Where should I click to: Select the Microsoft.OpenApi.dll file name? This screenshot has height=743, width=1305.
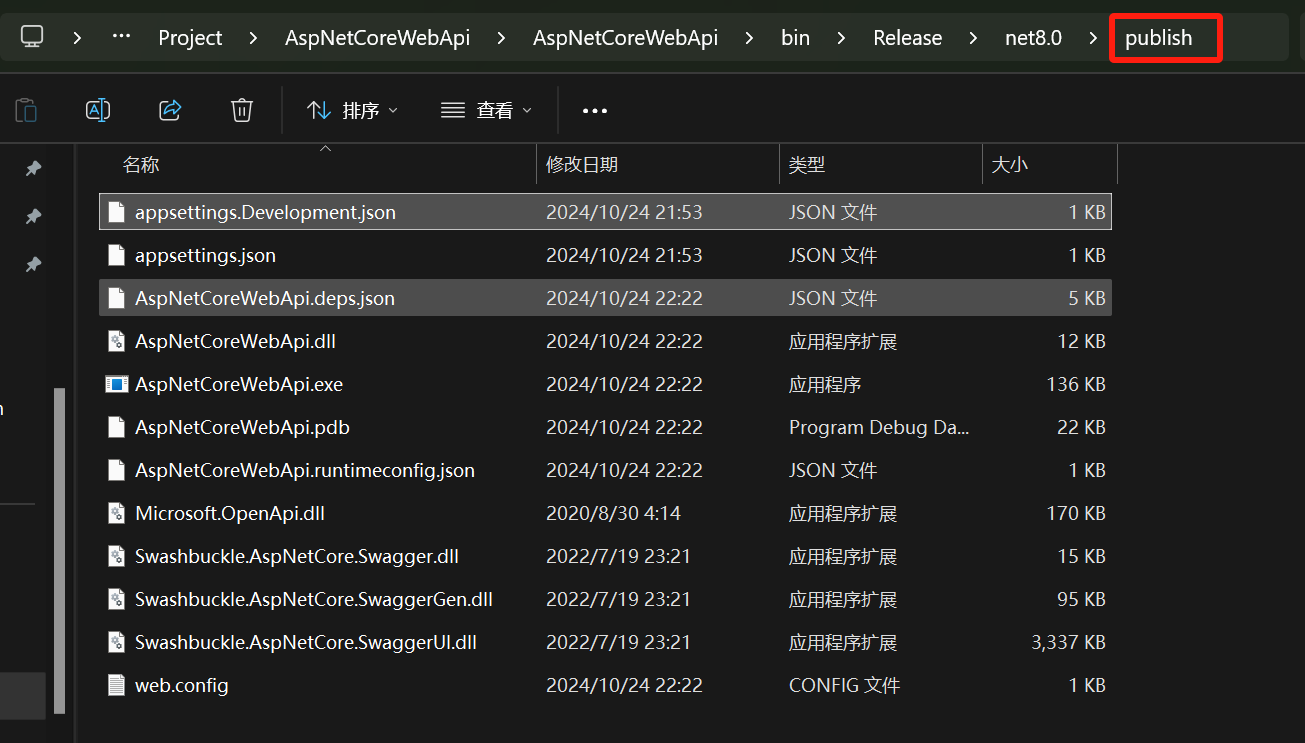click(x=230, y=513)
